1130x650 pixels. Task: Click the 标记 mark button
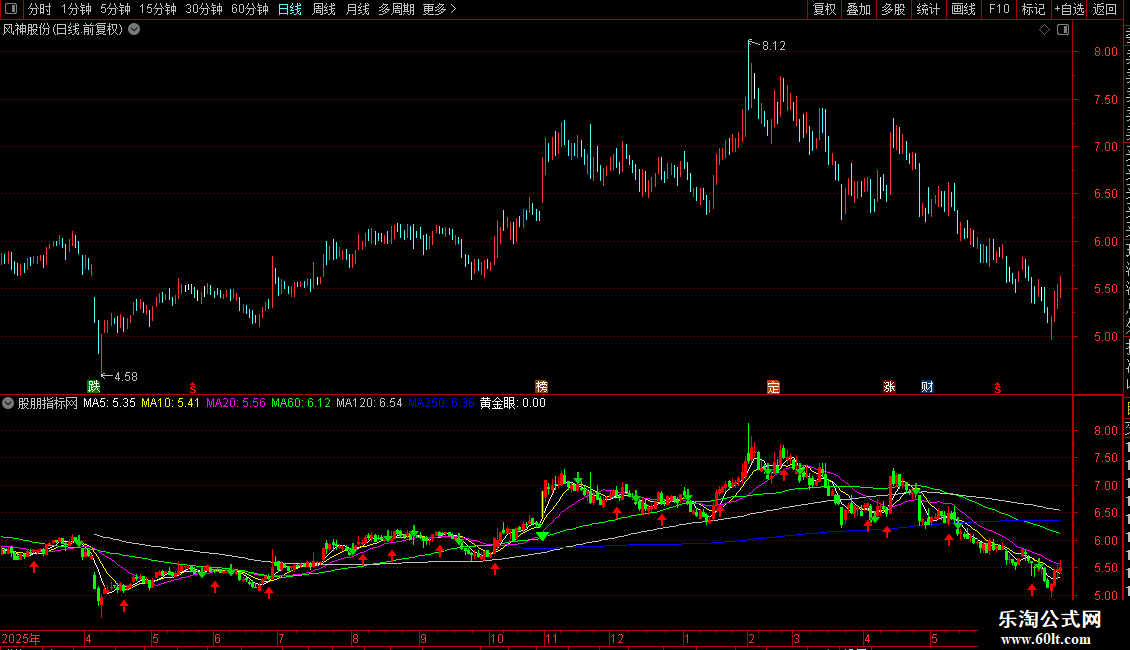pos(1033,9)
